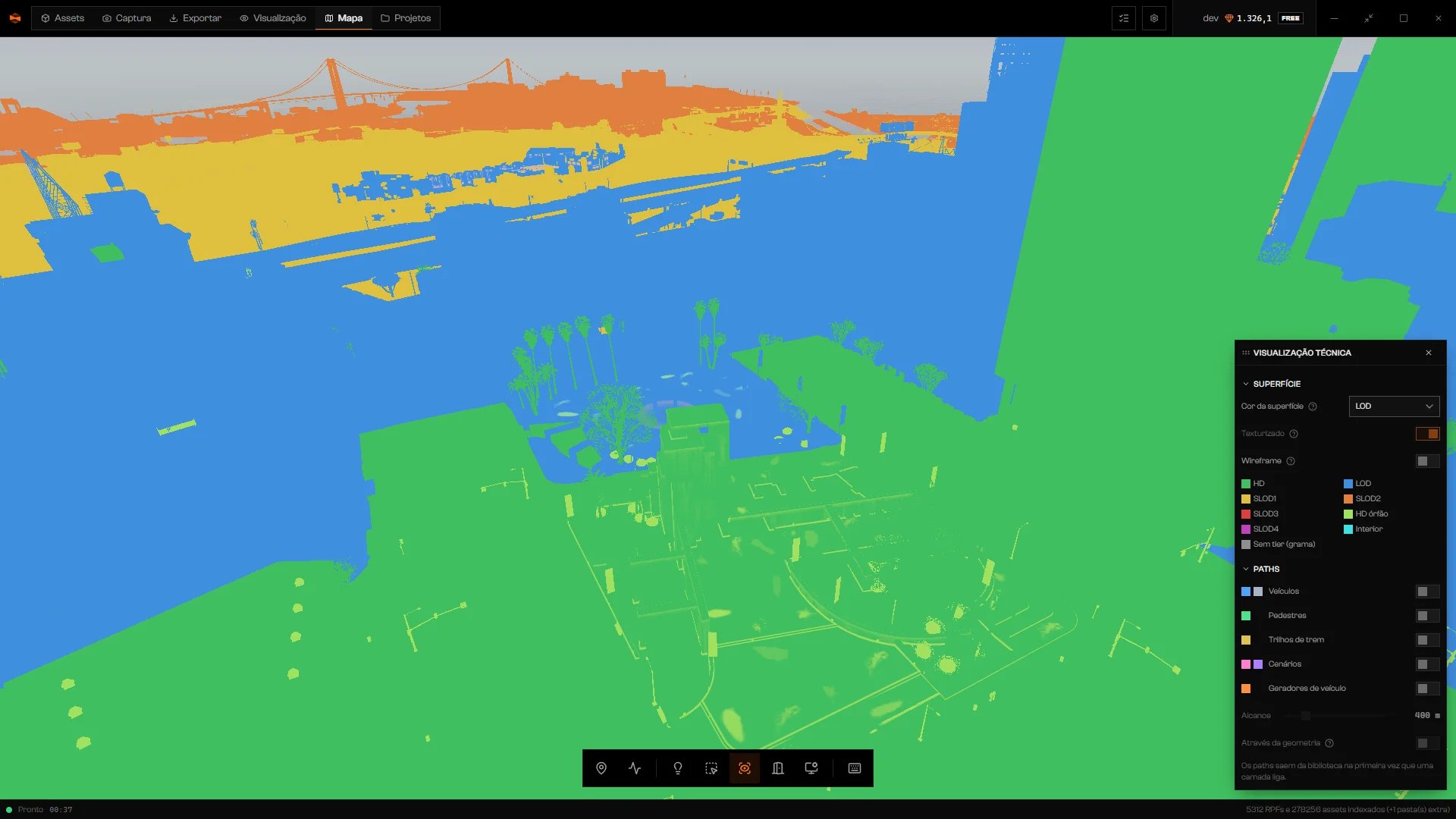Select the Mapa tab

(x=344, y=18)
